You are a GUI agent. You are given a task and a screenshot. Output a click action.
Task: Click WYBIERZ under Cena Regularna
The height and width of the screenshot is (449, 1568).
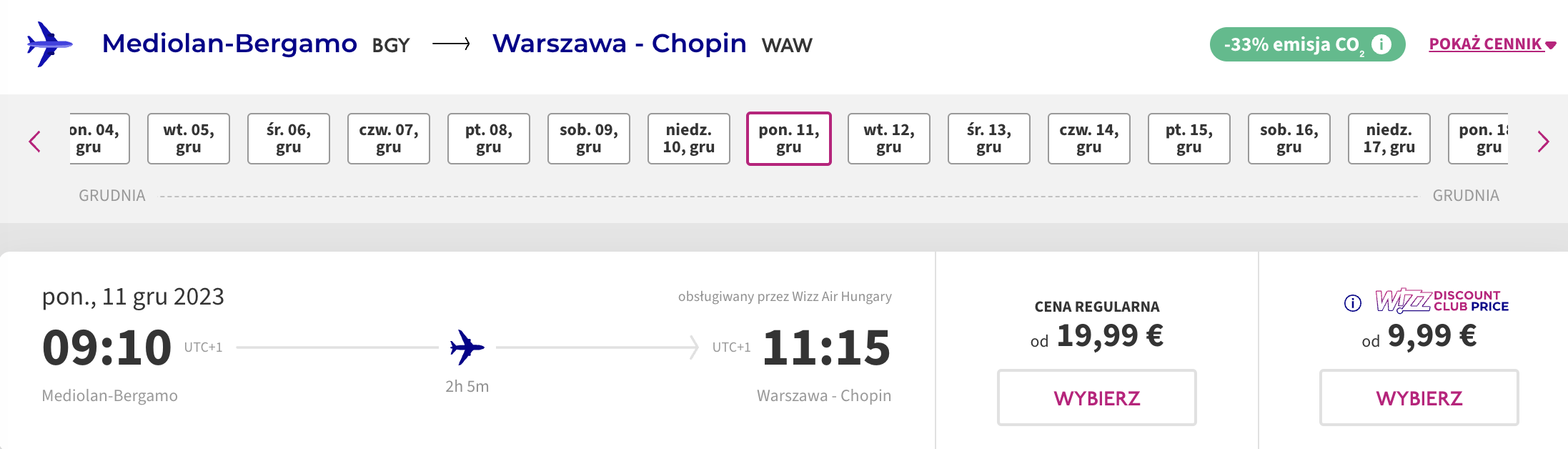pos(1097,398)
